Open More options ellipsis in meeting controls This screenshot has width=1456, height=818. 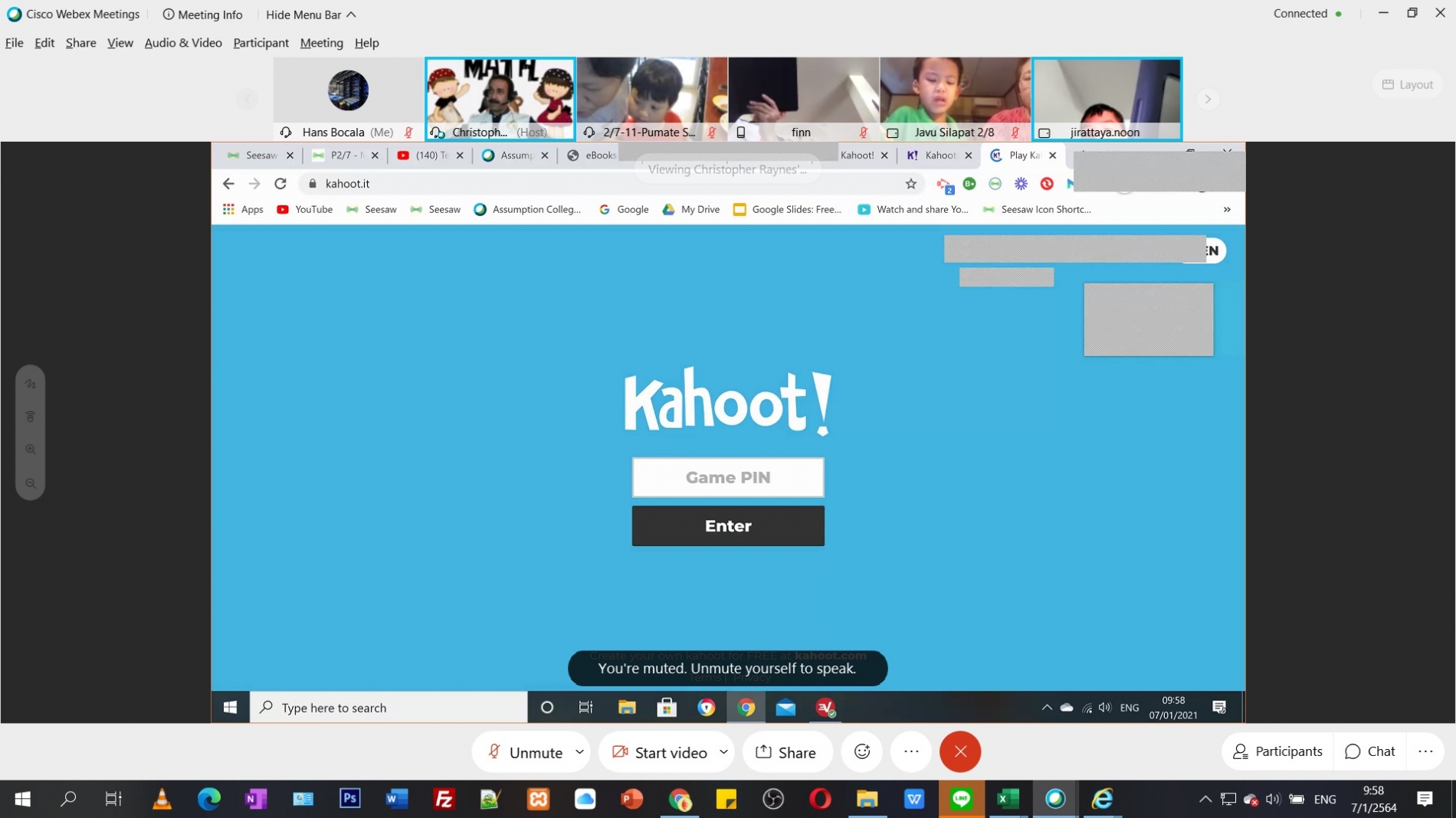(x=911, y=751)
